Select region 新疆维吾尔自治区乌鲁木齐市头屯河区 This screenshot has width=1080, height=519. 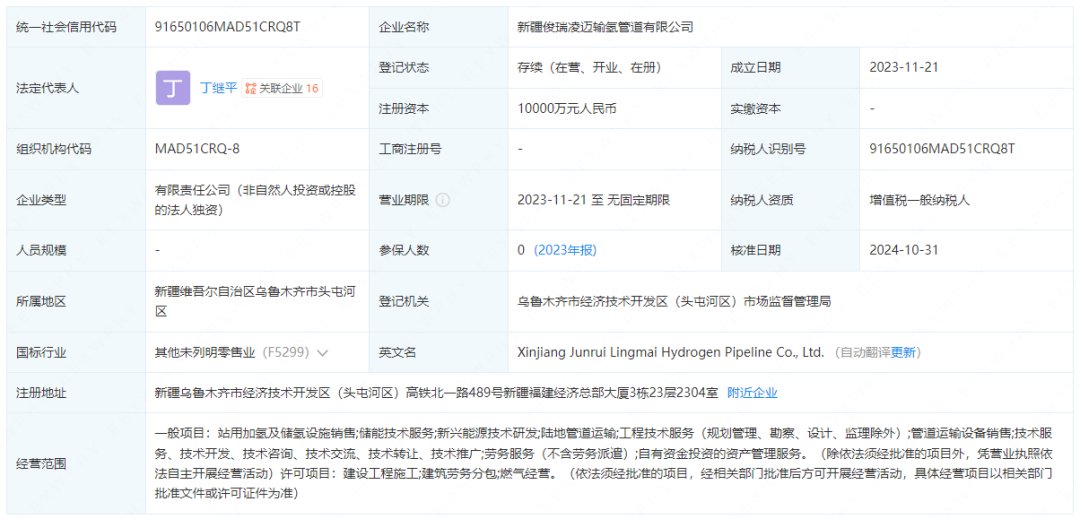[255, 301]
